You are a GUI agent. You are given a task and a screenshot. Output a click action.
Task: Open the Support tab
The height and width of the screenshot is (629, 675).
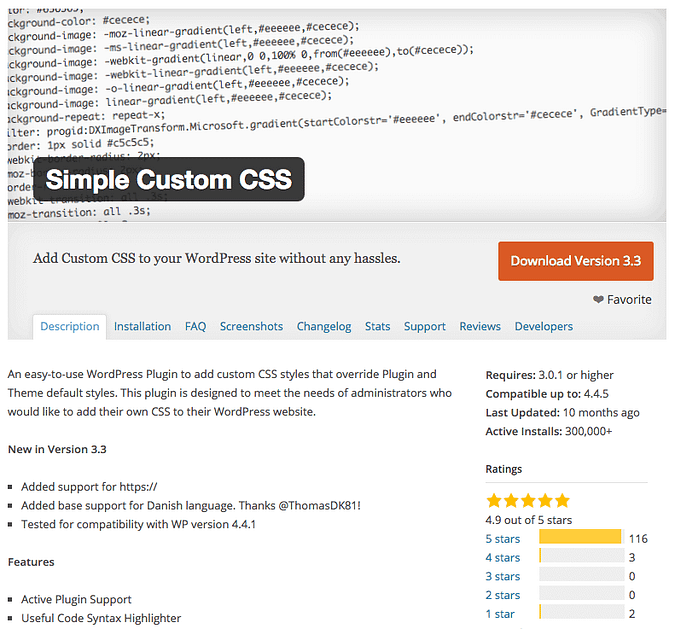(424, 326)
